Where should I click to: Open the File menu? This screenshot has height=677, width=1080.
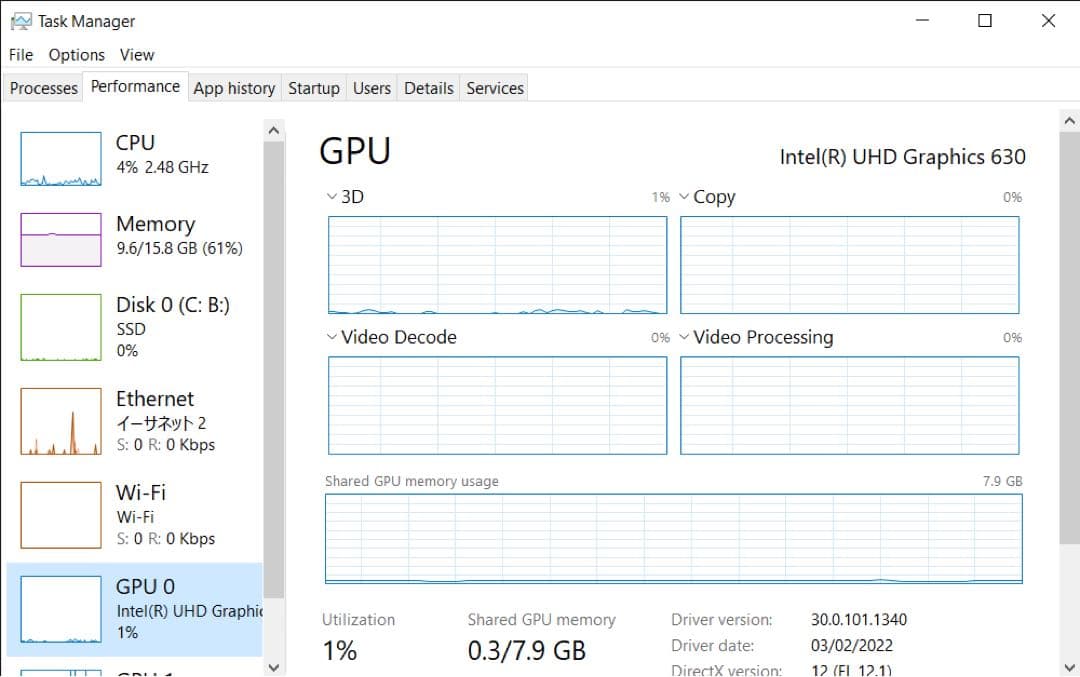tap(19, 55)
